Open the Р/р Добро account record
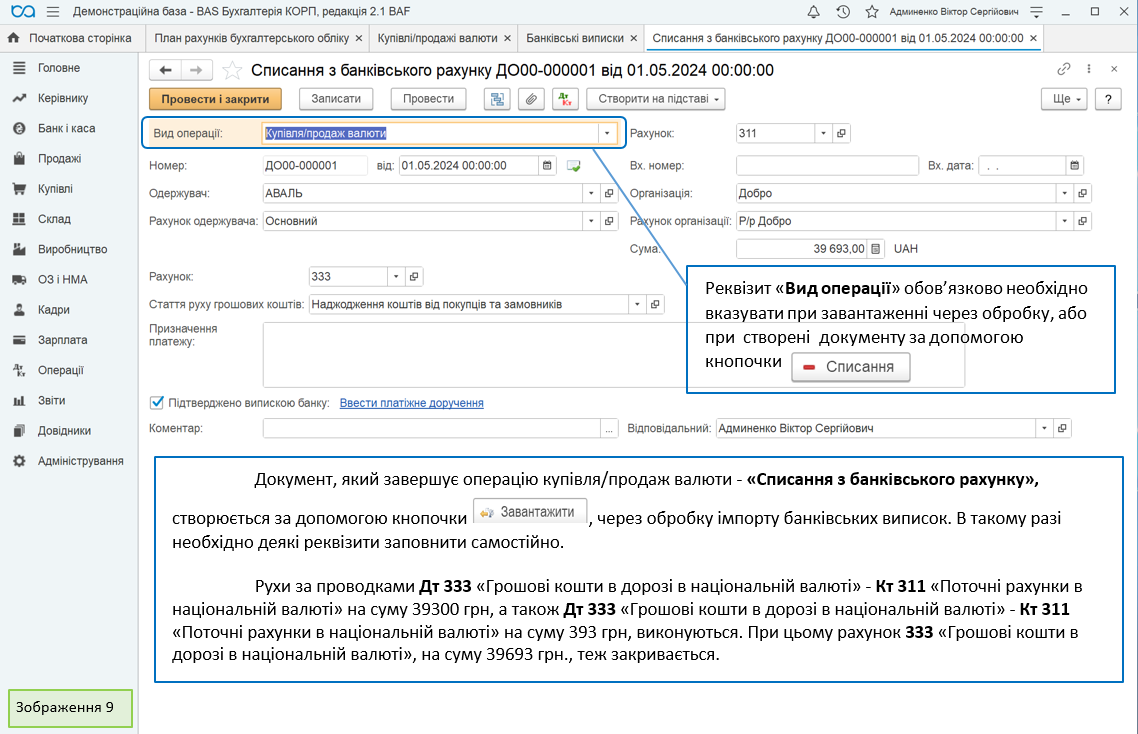 1082,221
